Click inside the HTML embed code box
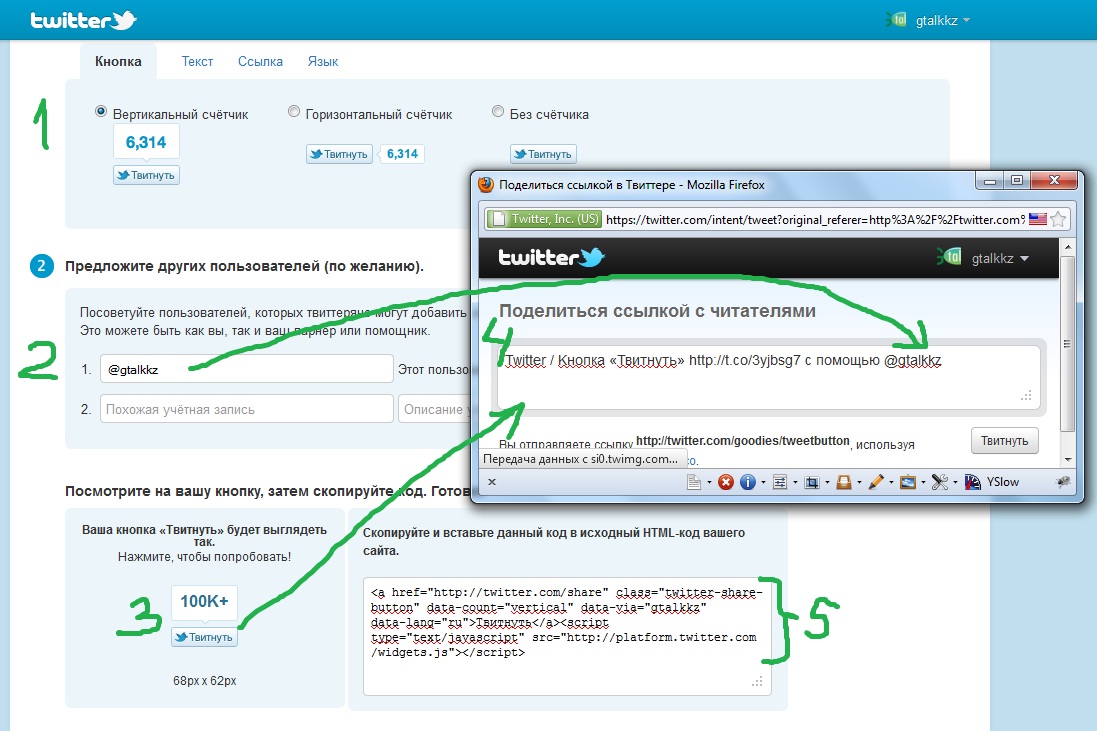Viewport: 1097px width, 731px height. tap(567, 637)
